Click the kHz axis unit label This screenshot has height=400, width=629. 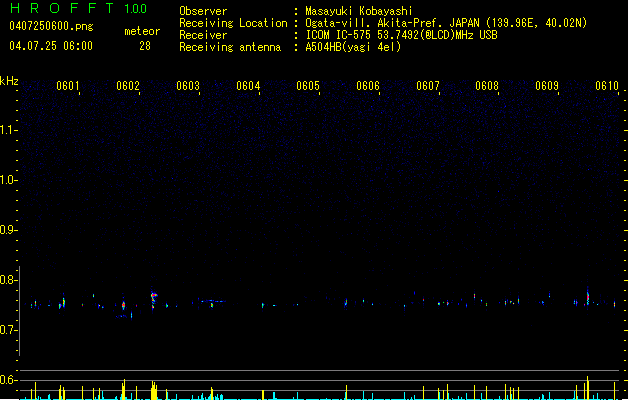pos(9,81)
